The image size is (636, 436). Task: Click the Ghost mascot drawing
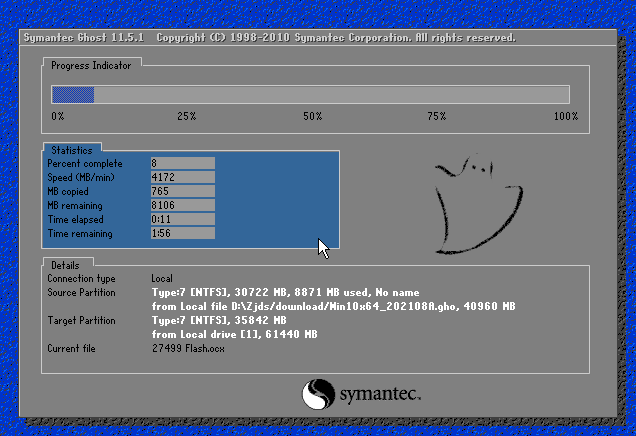[479, 204]
